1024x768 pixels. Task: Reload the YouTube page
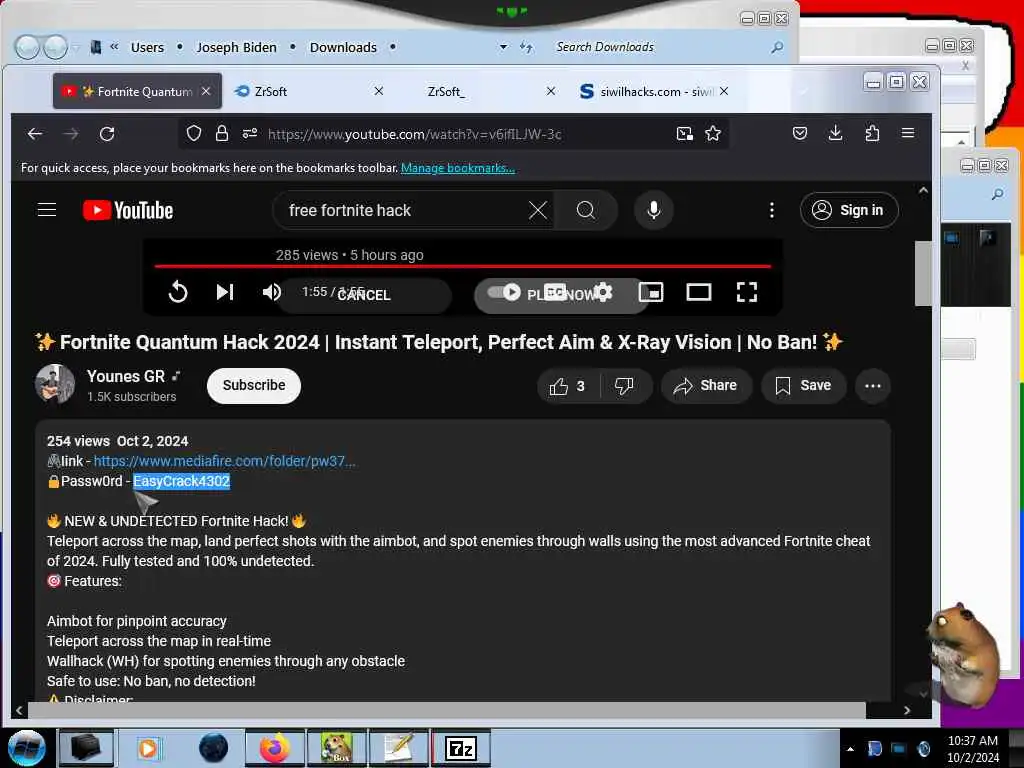107,134
